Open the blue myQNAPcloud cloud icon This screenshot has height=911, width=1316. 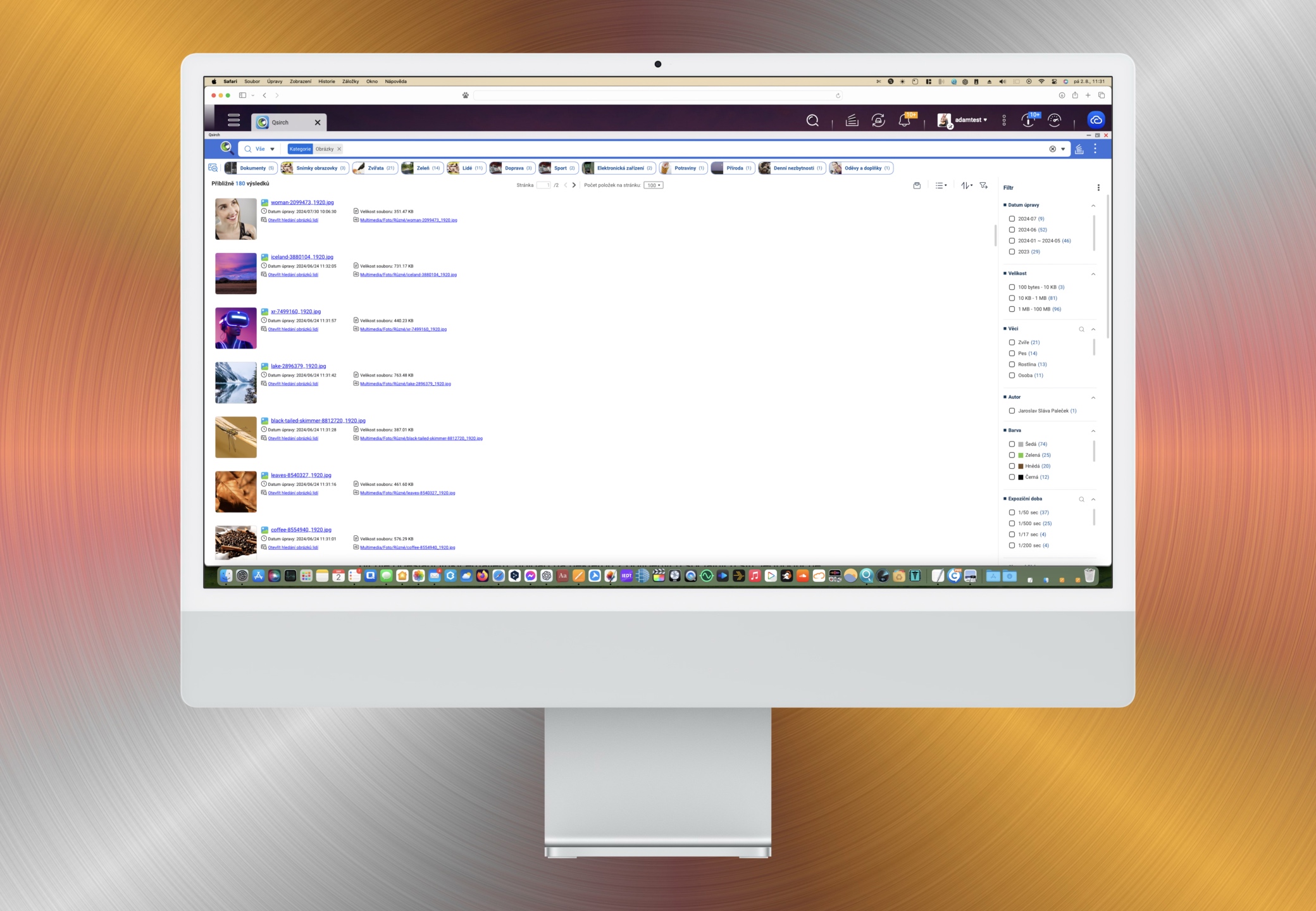(x=1096, y=120)
